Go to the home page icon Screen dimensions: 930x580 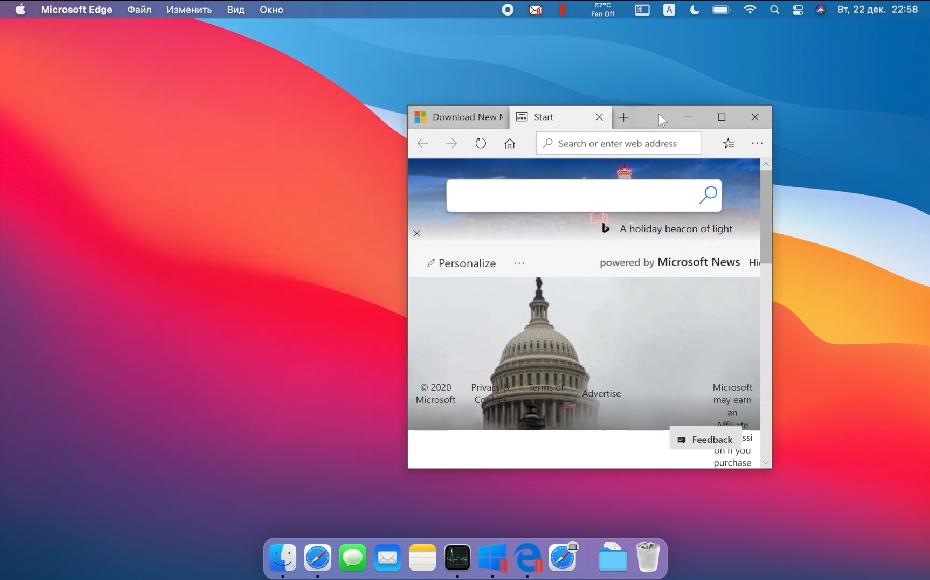point(510,144)
